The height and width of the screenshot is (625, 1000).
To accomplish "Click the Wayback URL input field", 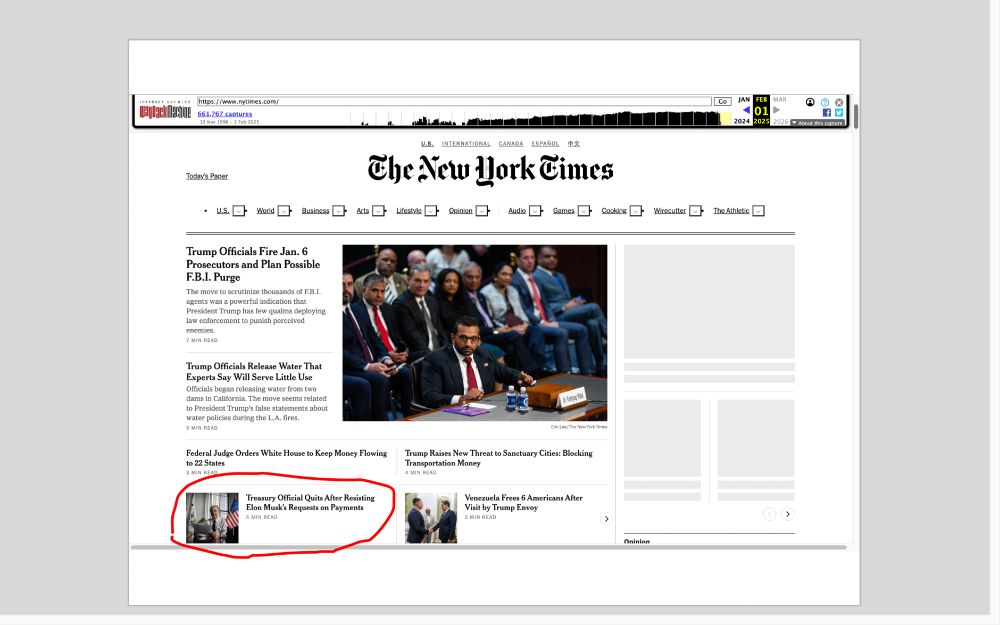I will tap(454, 101).
